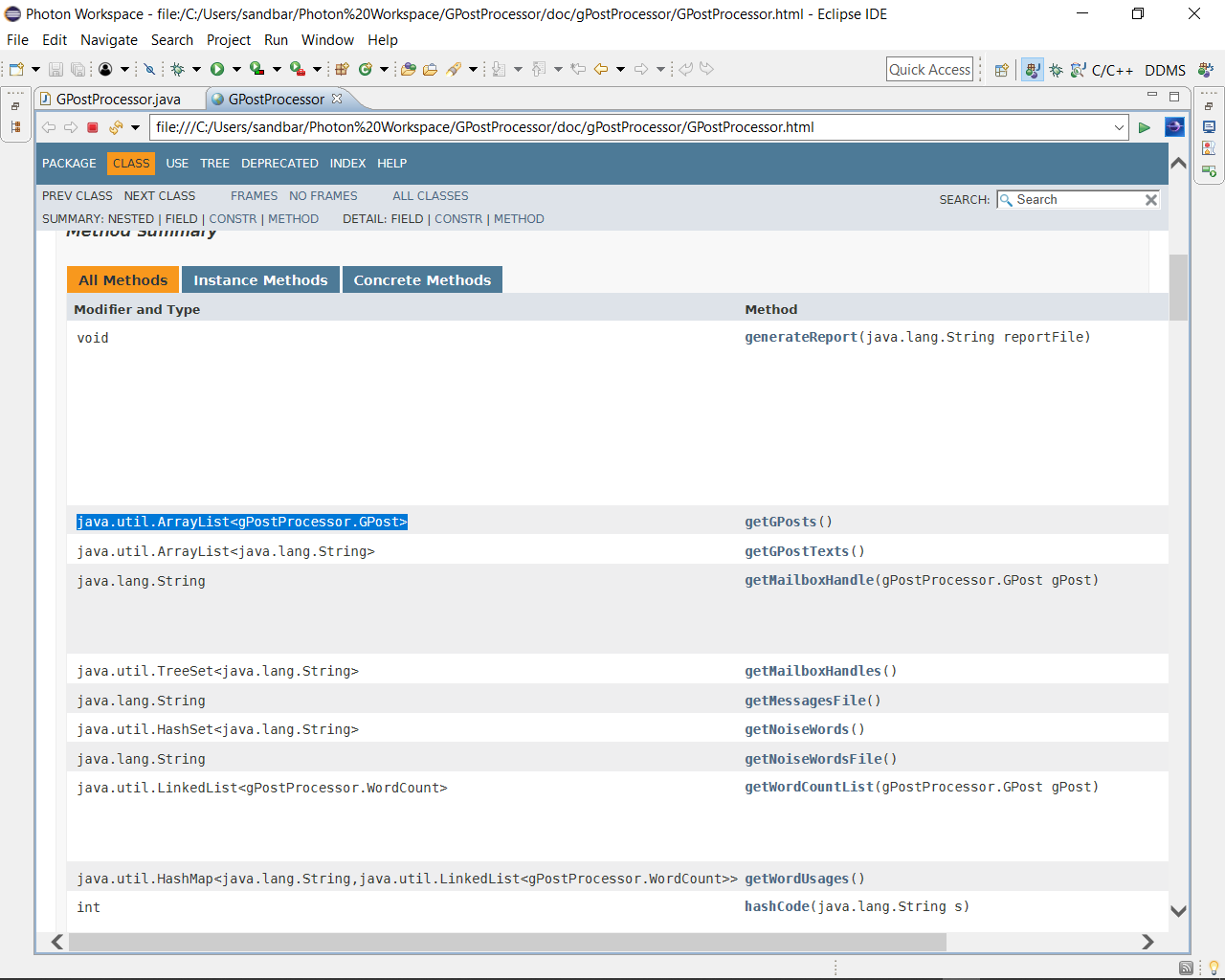Viewport: 1225px width, 980px height.
Task: Click the Save toolbar icon
Action: point(56,69)
